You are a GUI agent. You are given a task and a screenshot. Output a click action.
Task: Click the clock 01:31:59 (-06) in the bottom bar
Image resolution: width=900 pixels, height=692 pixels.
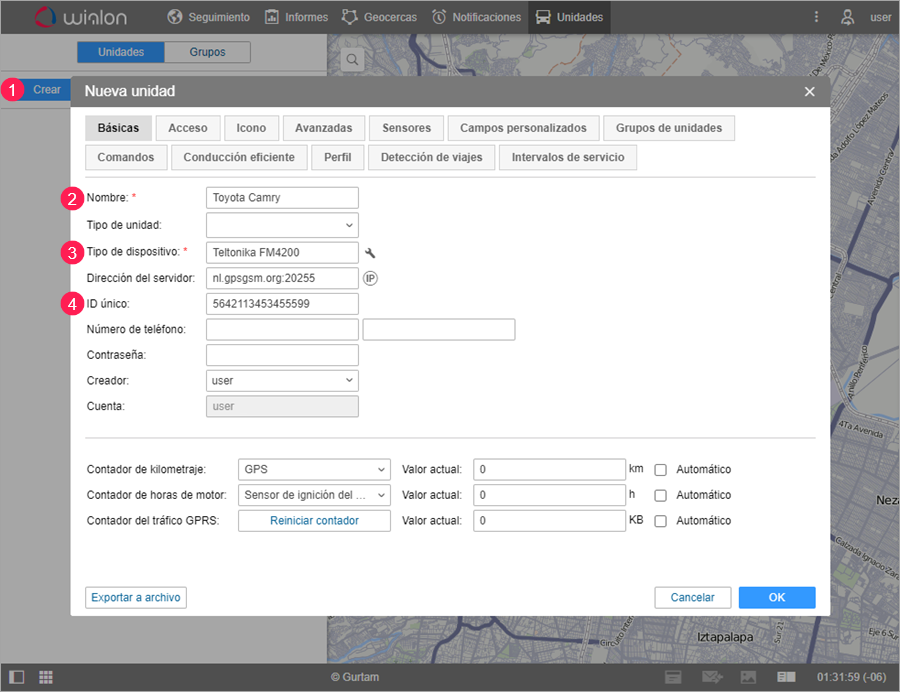pos(851,677)
